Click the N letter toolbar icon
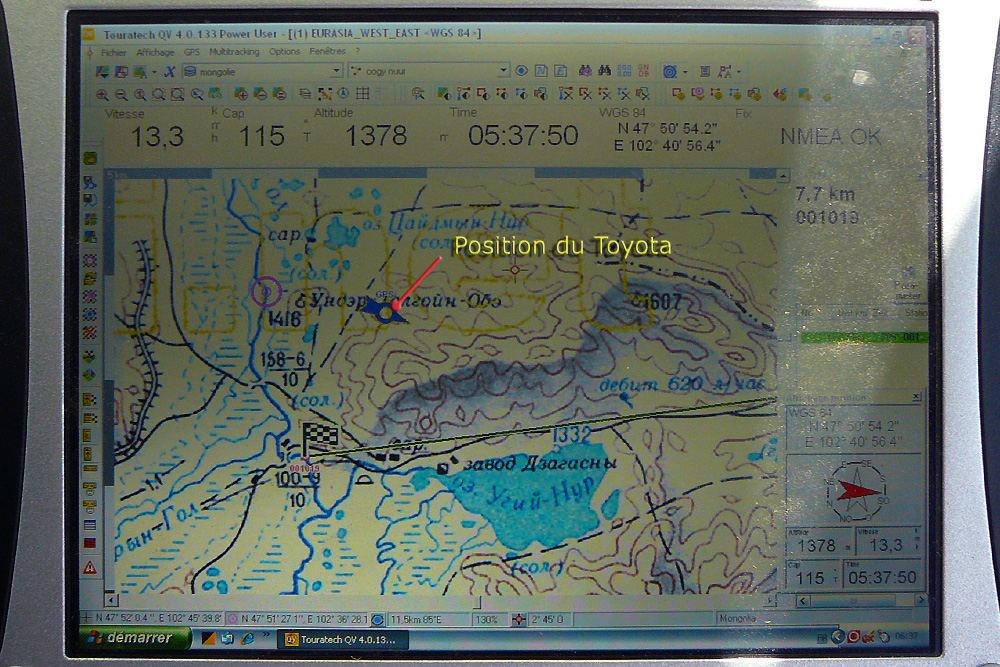1000x667 pixels. 541,71
